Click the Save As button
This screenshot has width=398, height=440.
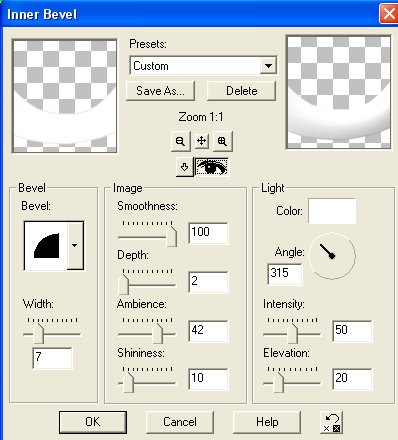pos(160,91)
